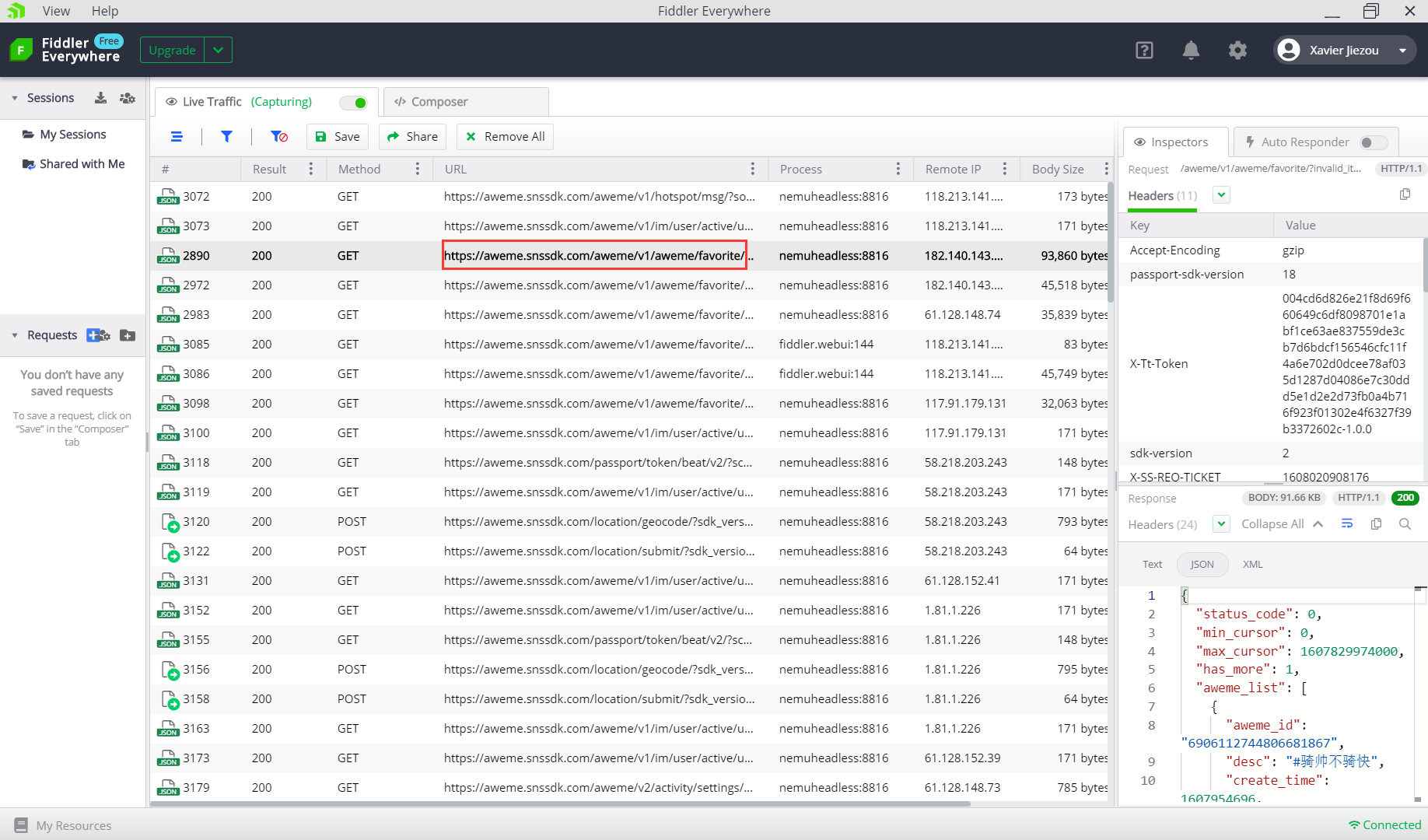
Task: Open the Upgrade dropdown arrow
Action: pos(218,51)
